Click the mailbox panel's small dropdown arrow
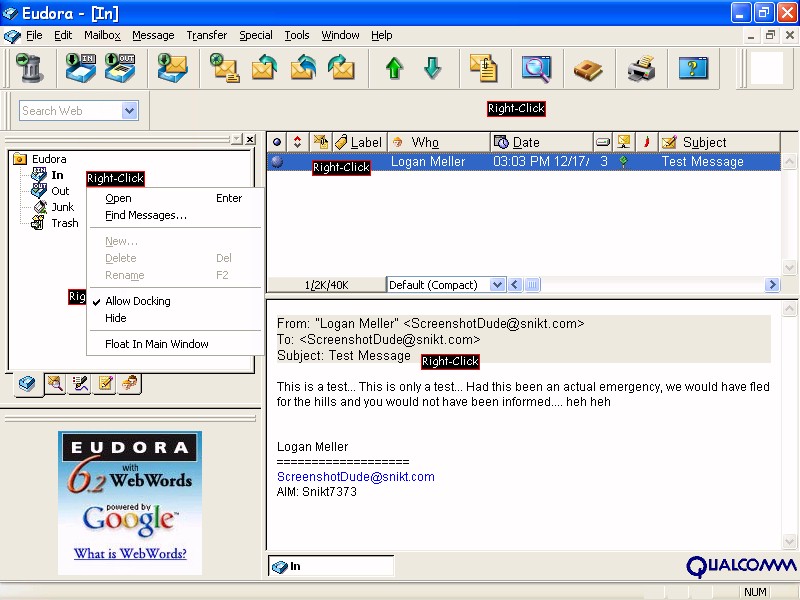The image size is (800, 600). point(236,139)
